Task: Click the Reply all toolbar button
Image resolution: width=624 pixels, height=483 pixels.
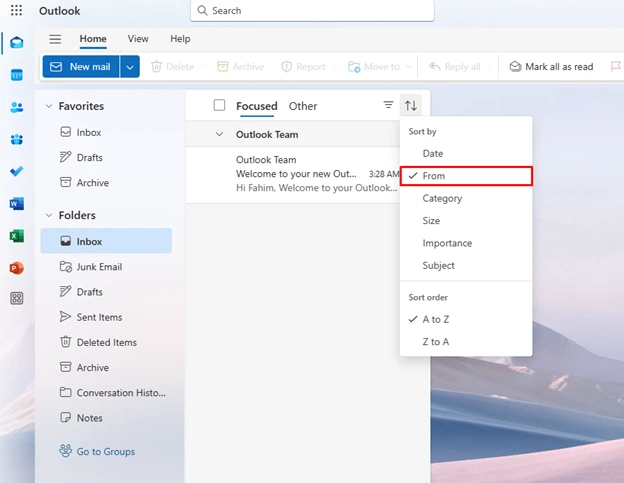Action: (x=454, y=66)
